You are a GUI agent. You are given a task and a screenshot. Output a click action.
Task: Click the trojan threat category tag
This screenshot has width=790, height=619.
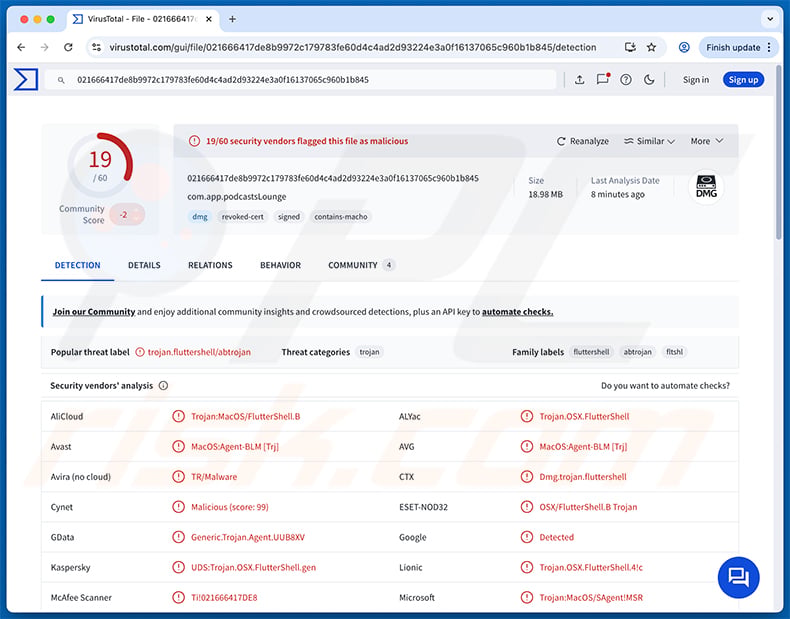point(369,352)
